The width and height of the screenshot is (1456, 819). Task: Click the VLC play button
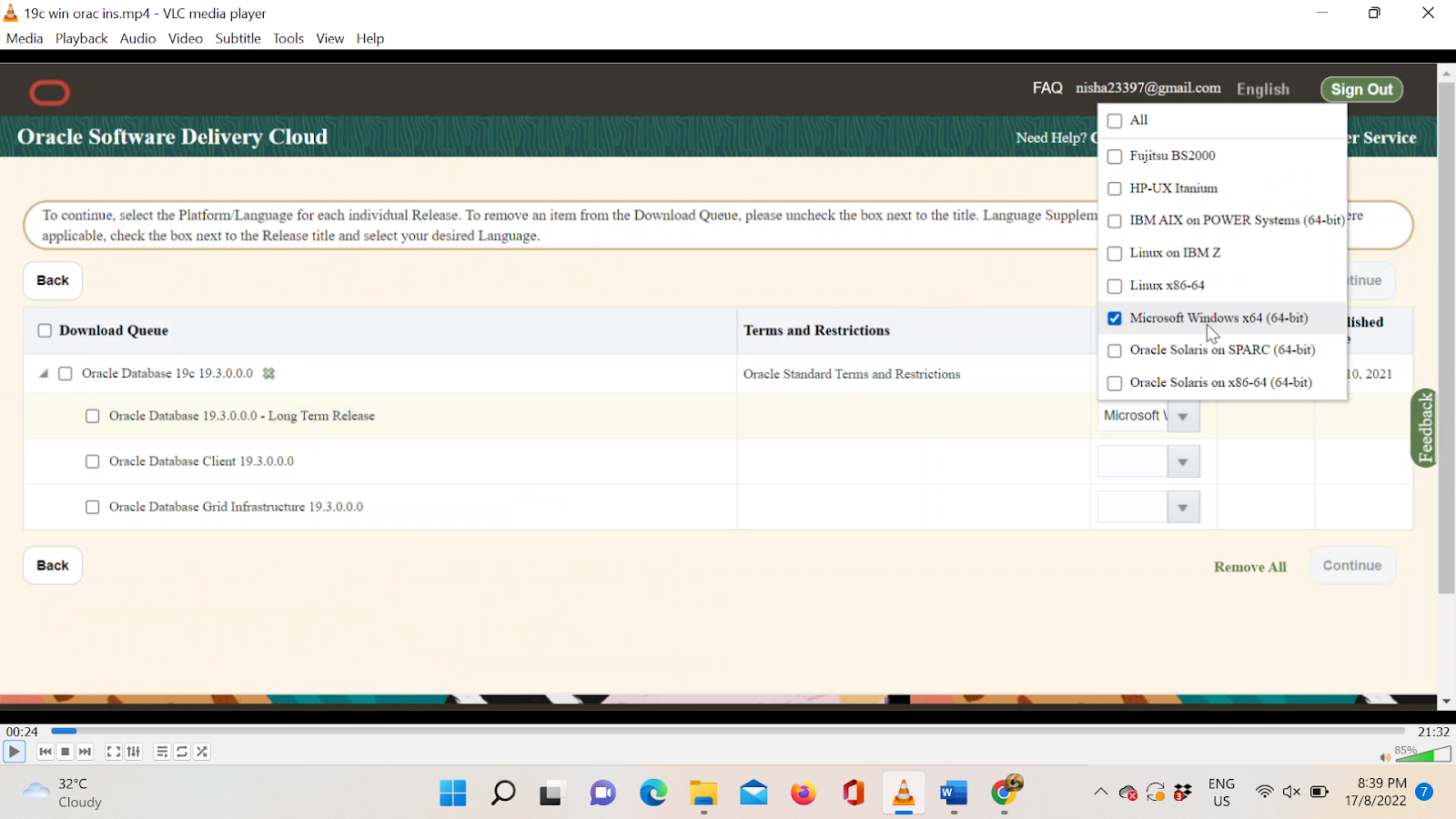pyautogui.click(x=14, y=752)
